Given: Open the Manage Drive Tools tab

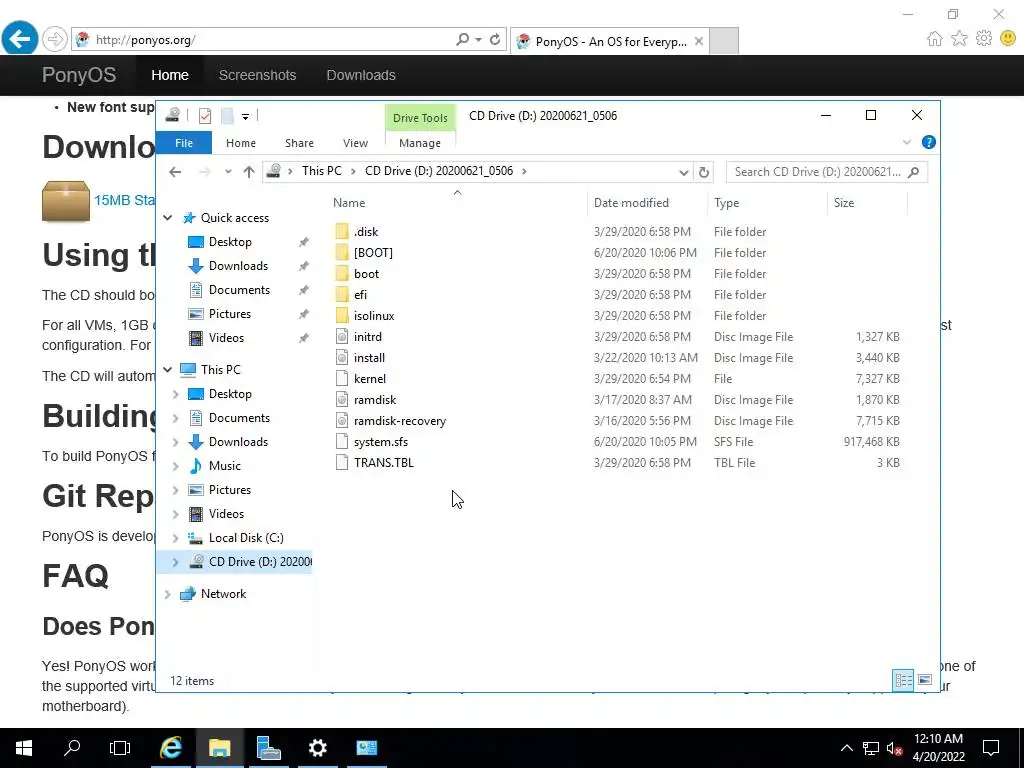Looking at the screenshot, I should (420, 143).
